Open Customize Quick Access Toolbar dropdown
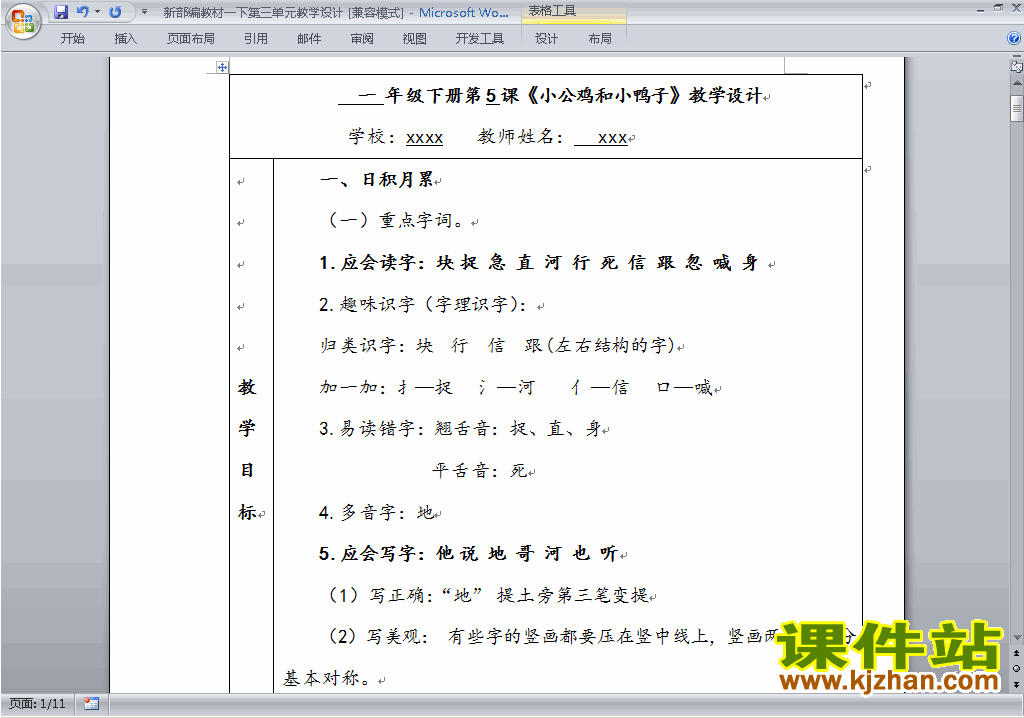Viewport: 1024px width, 718px height. pyautogui.click(x=144, y=12)
